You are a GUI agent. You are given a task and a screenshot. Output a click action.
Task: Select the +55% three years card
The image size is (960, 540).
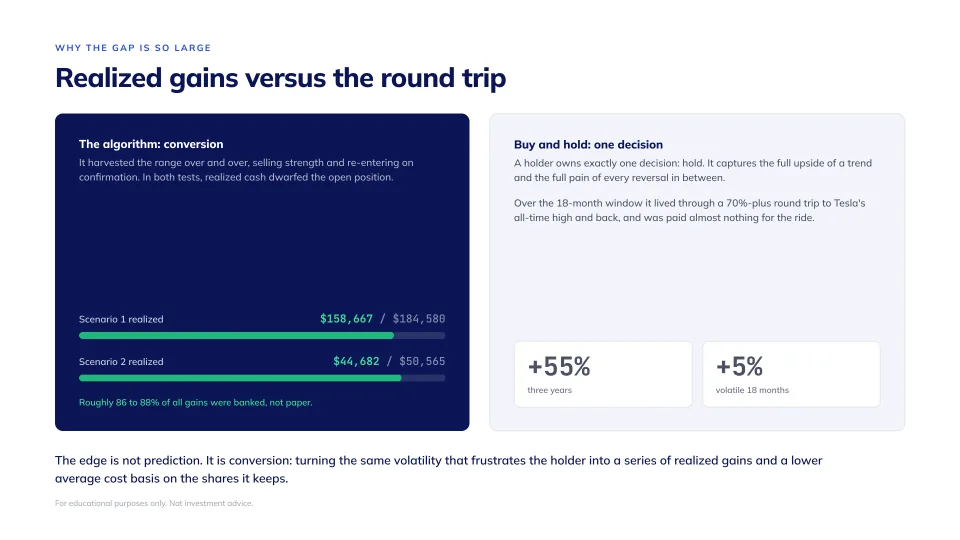coord(603,374)
